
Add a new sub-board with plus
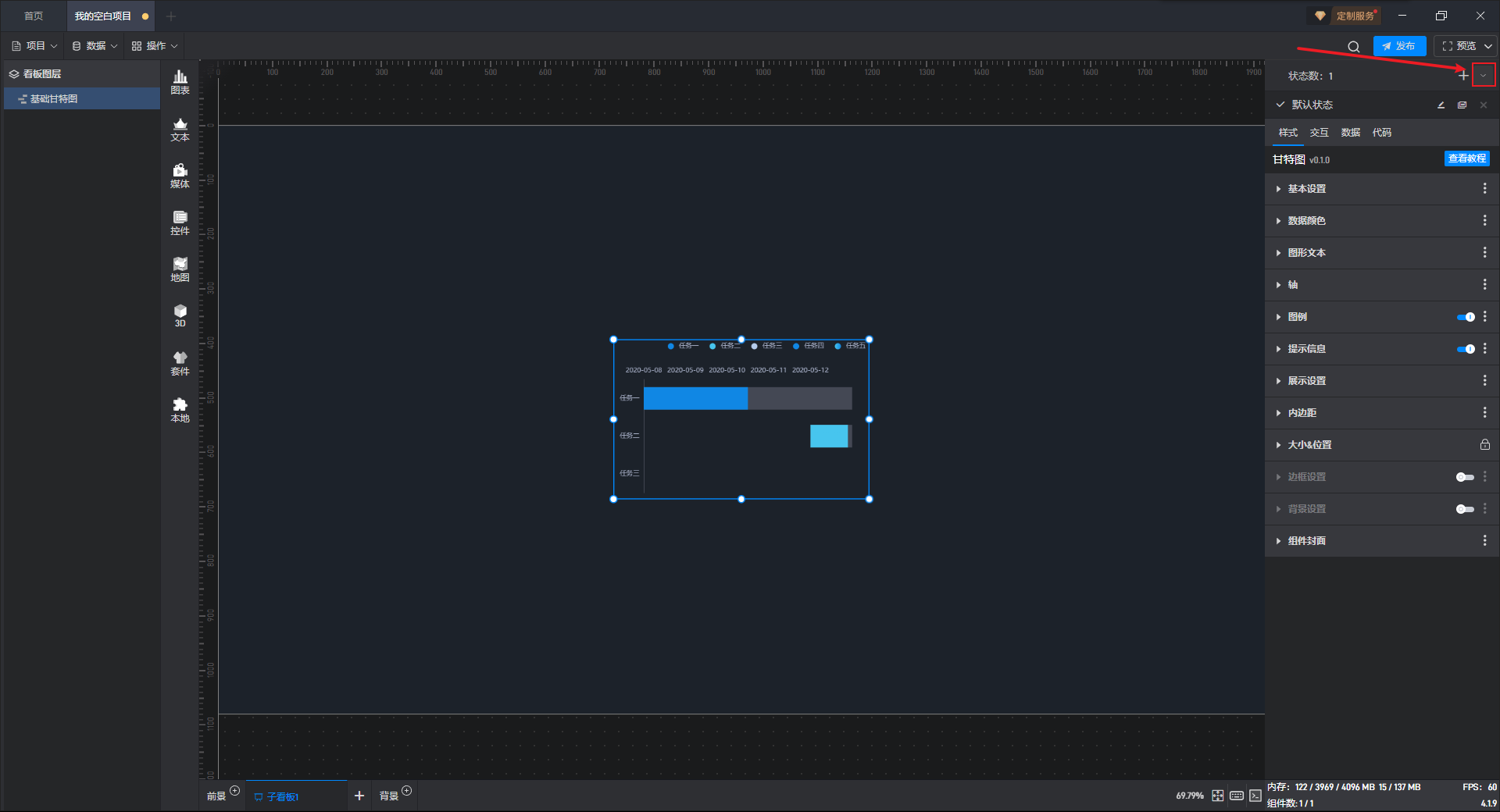tap(359, 796)
